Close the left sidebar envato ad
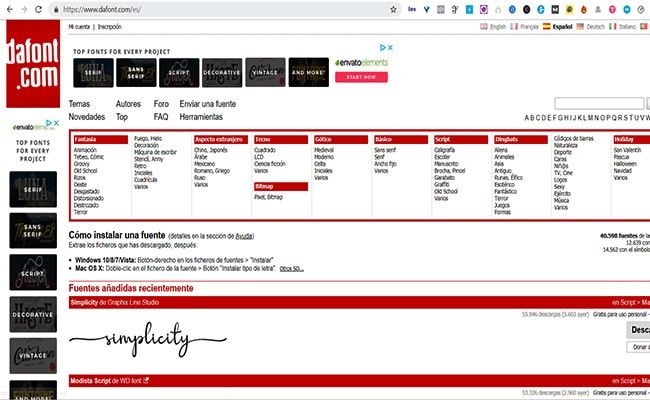The image size is (650, 400). pyautogui.click(x=56, y=123)
